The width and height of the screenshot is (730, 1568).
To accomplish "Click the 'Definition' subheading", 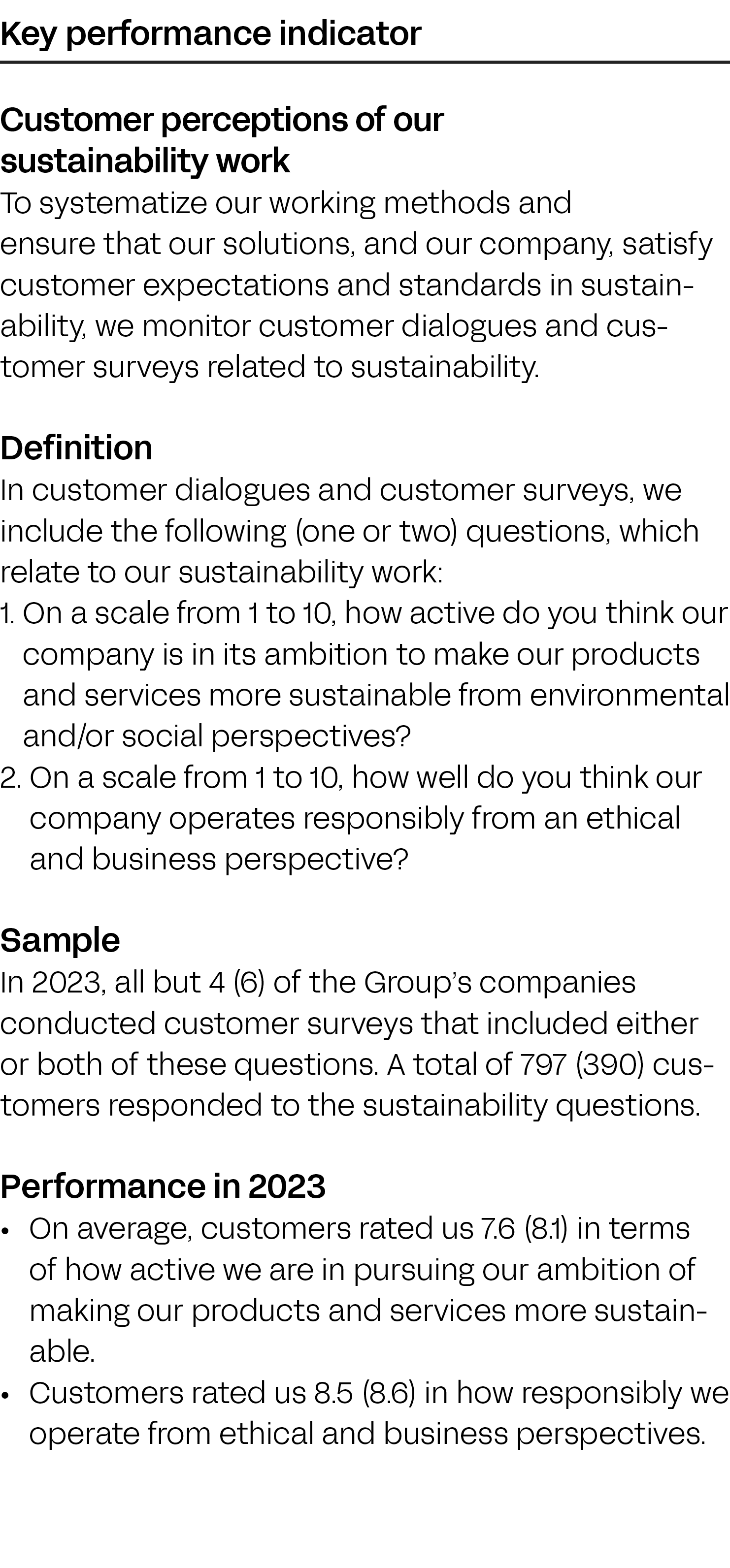I will point(76,448).
